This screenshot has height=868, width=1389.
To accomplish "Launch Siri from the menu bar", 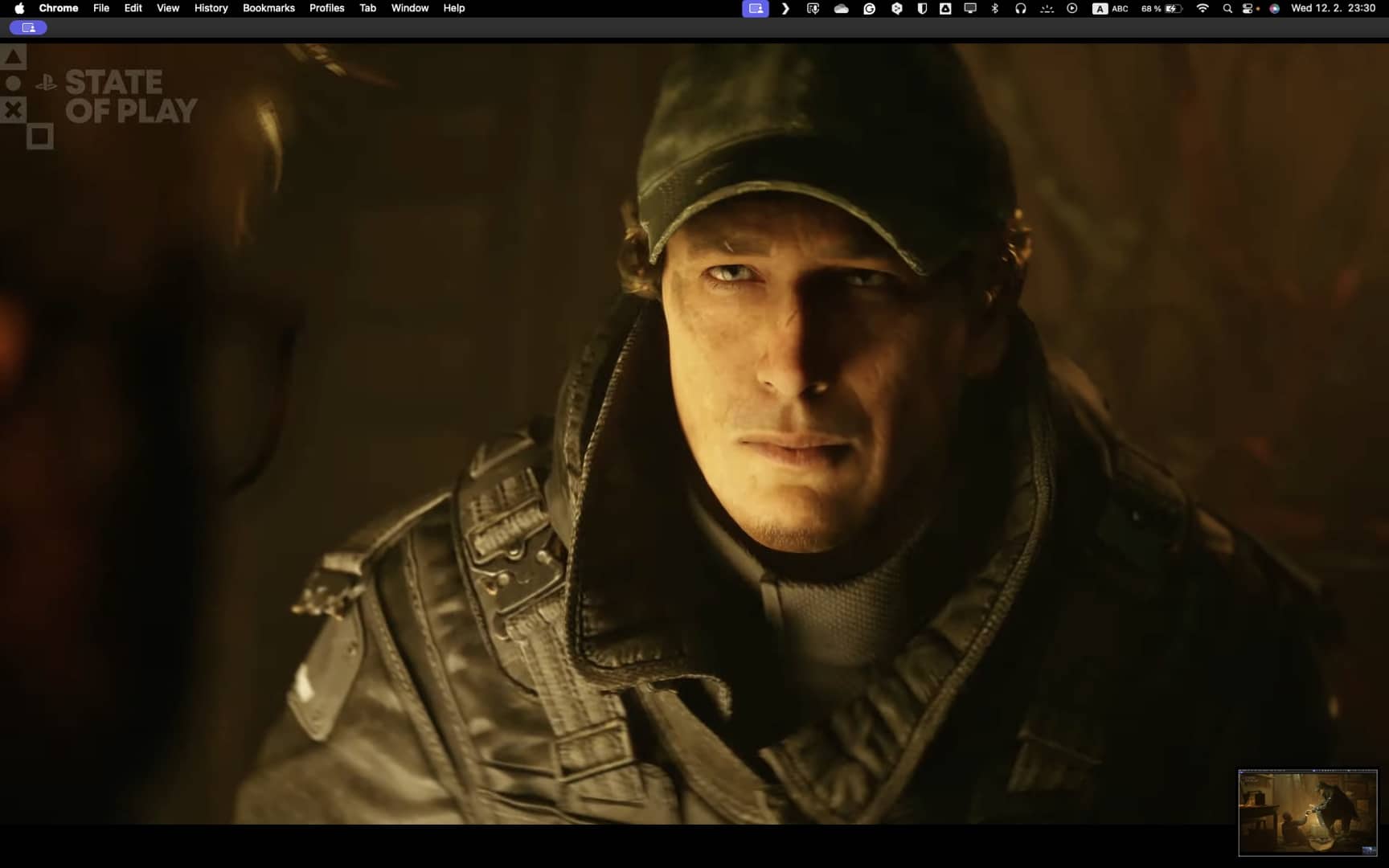I will point(1274,8).
